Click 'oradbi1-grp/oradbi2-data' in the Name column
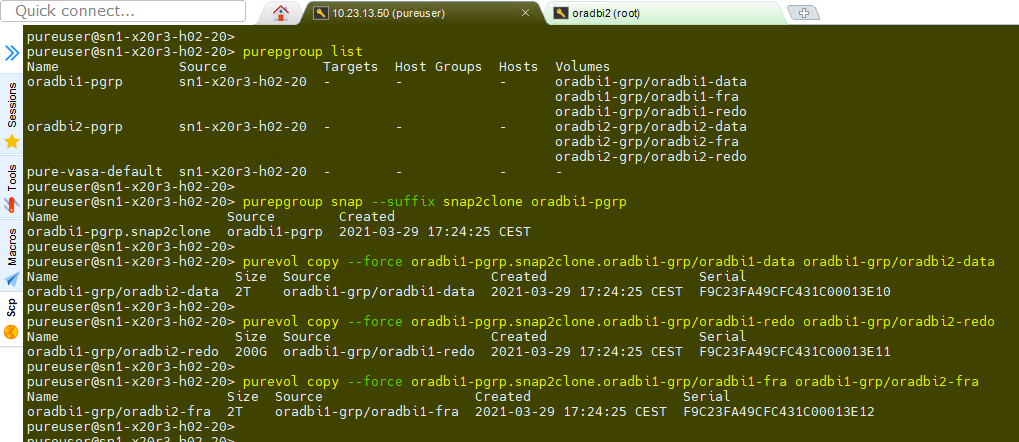The width and height of the screenshot is (1019, 442). click(123, 292)
